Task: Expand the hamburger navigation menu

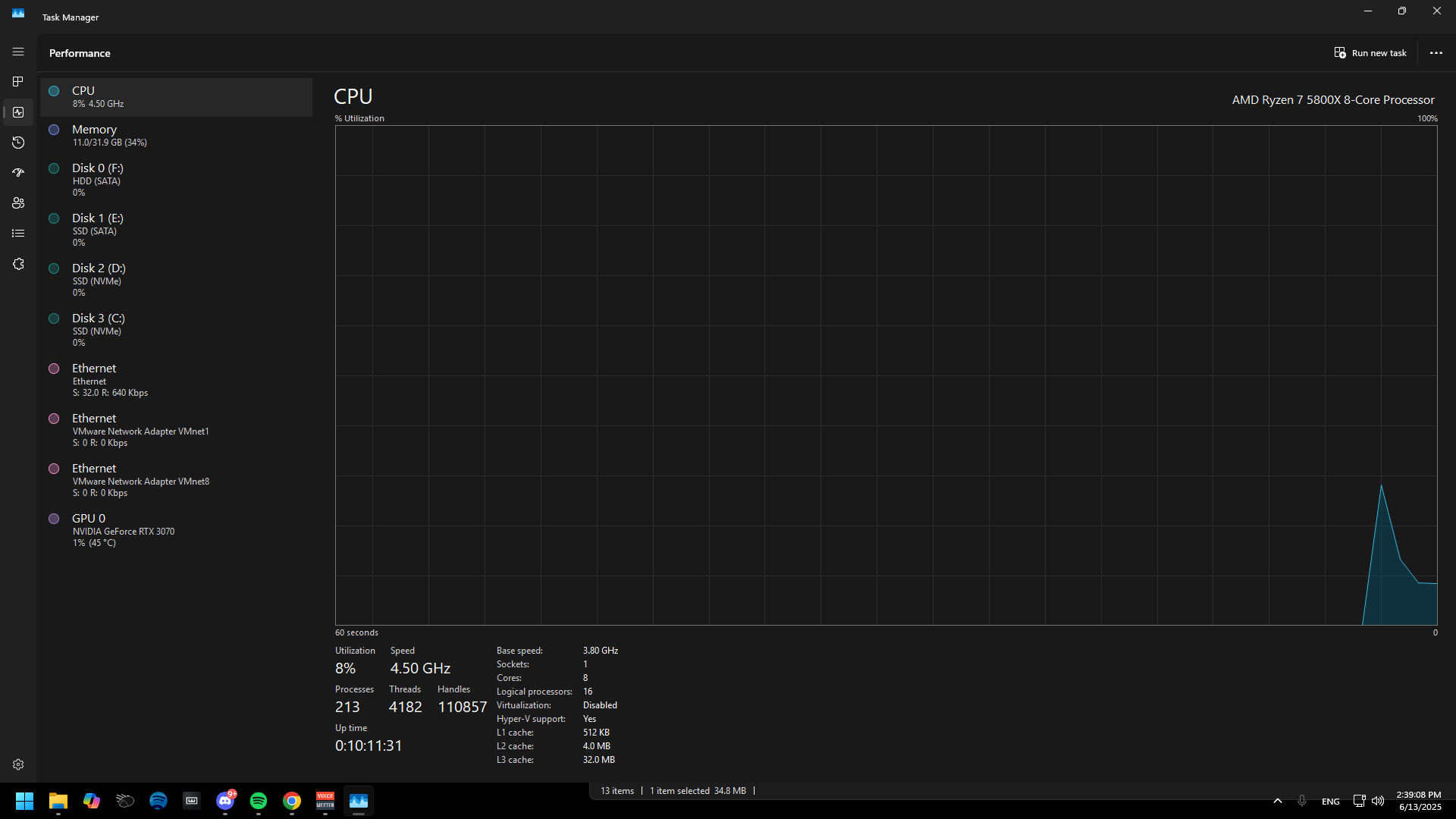Action: tap(18, 52)
